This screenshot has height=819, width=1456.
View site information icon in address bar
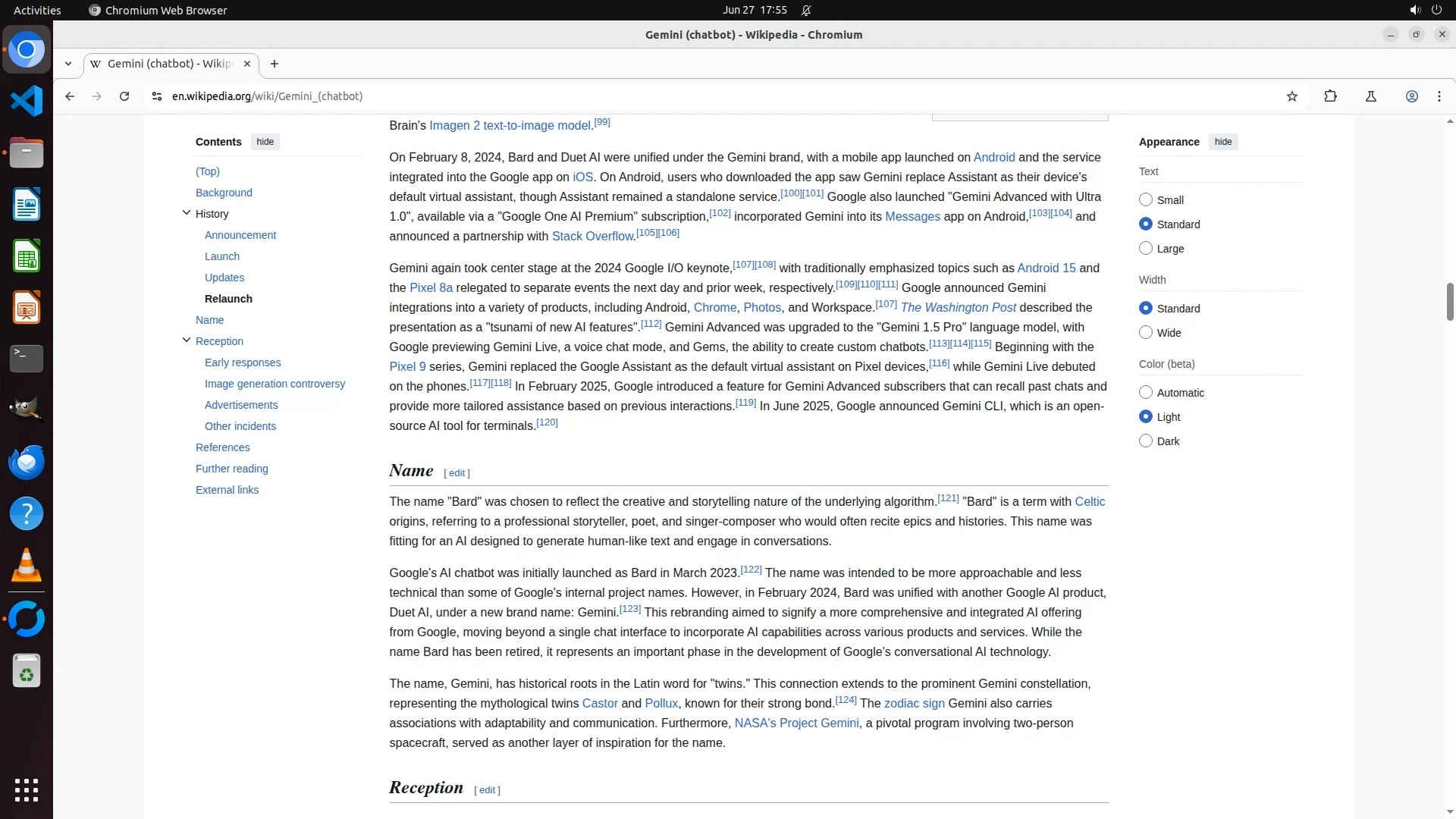click(x=156, y=96)
